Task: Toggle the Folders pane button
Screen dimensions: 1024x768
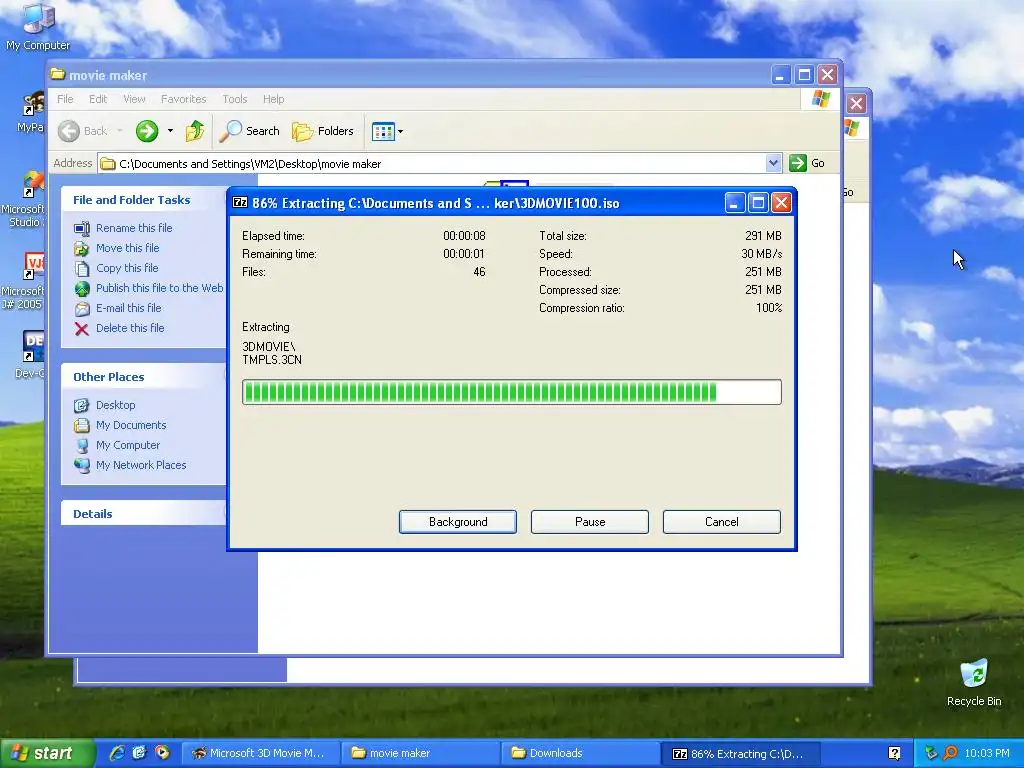Action: 323,131
